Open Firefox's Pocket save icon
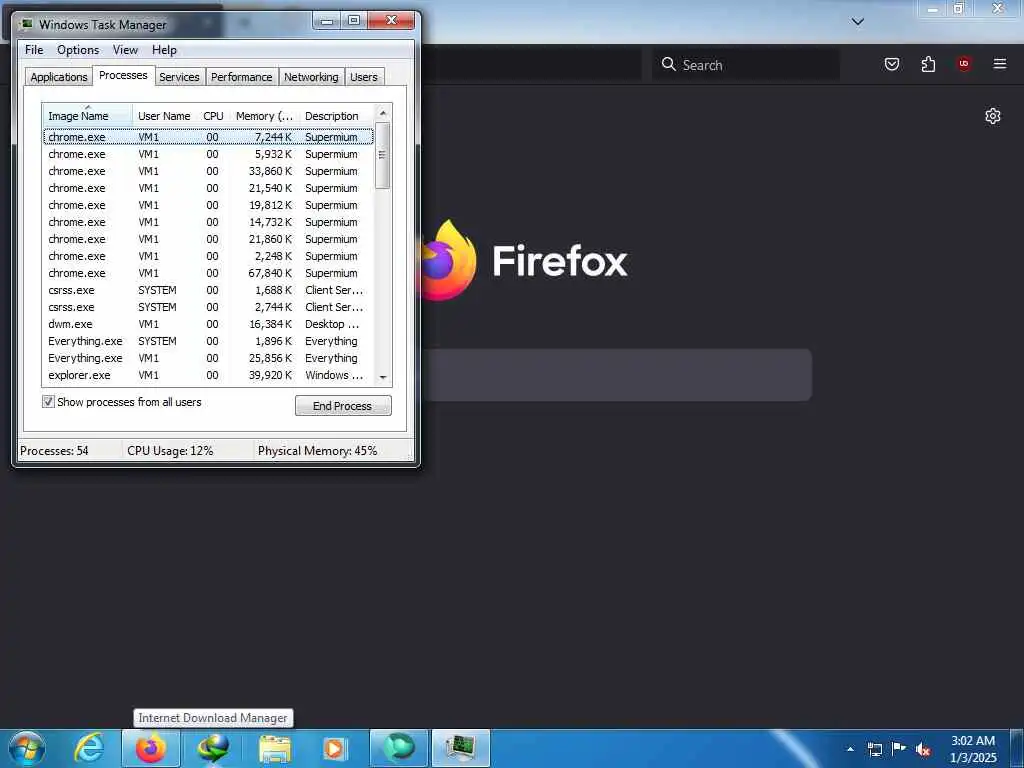The width and height of the screenshot is (1024, 768). (891, 64)
